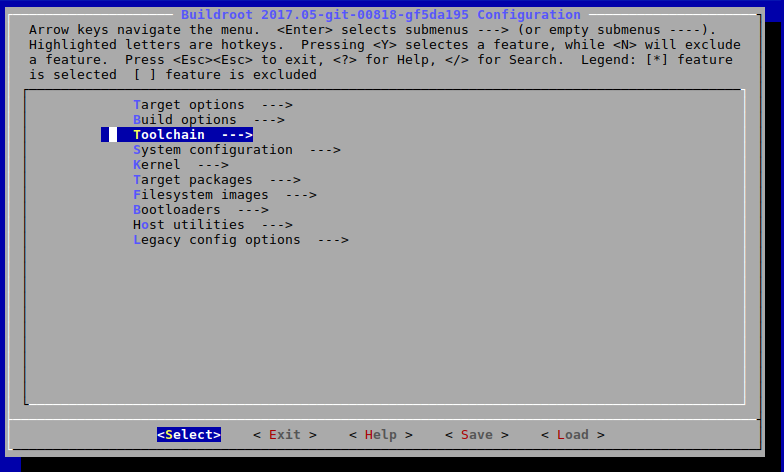Click the Help button

click(x=381, y=435)
